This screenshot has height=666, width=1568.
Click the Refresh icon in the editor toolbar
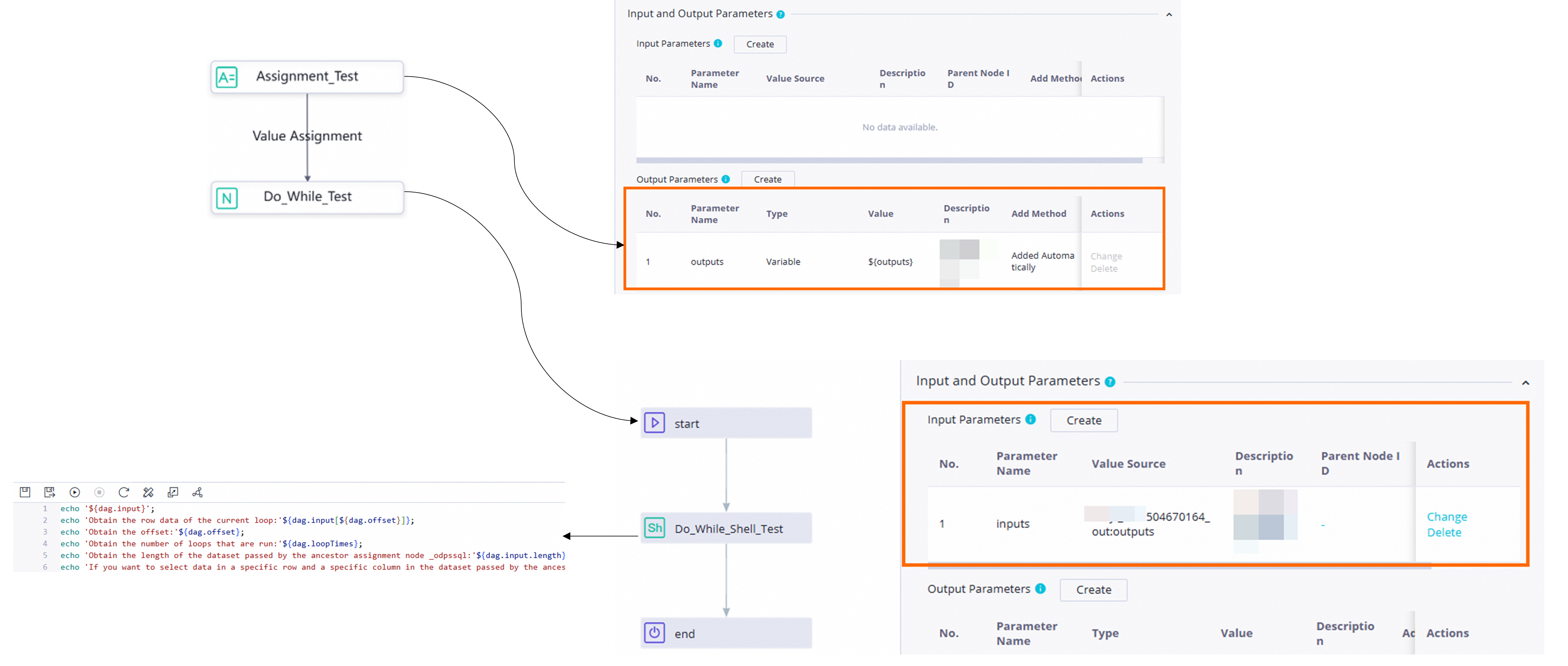click(124, 492)
